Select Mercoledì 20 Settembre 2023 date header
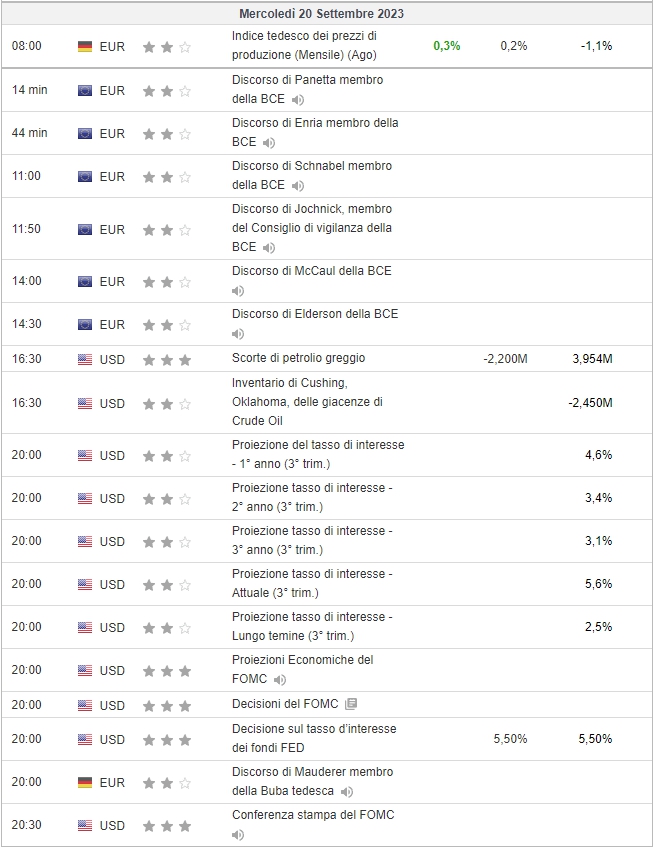The image size is (656, 851). point(322,14)
